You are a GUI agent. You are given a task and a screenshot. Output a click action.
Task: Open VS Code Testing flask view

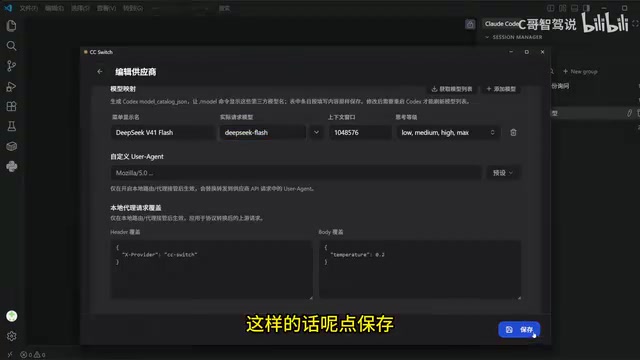[11, 127]
